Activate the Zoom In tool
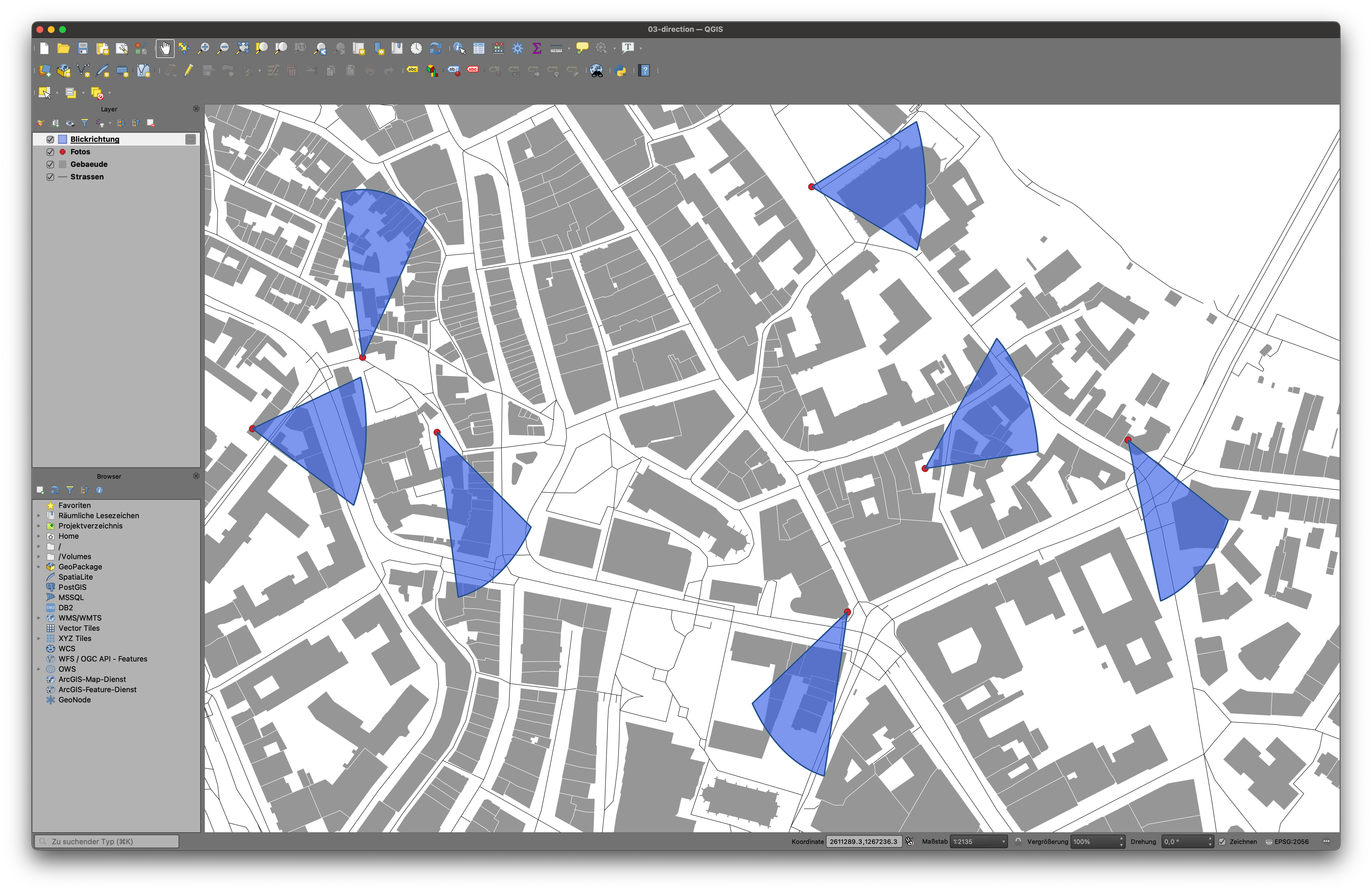The image size is (1372, 892). click(x=205, y=48)
